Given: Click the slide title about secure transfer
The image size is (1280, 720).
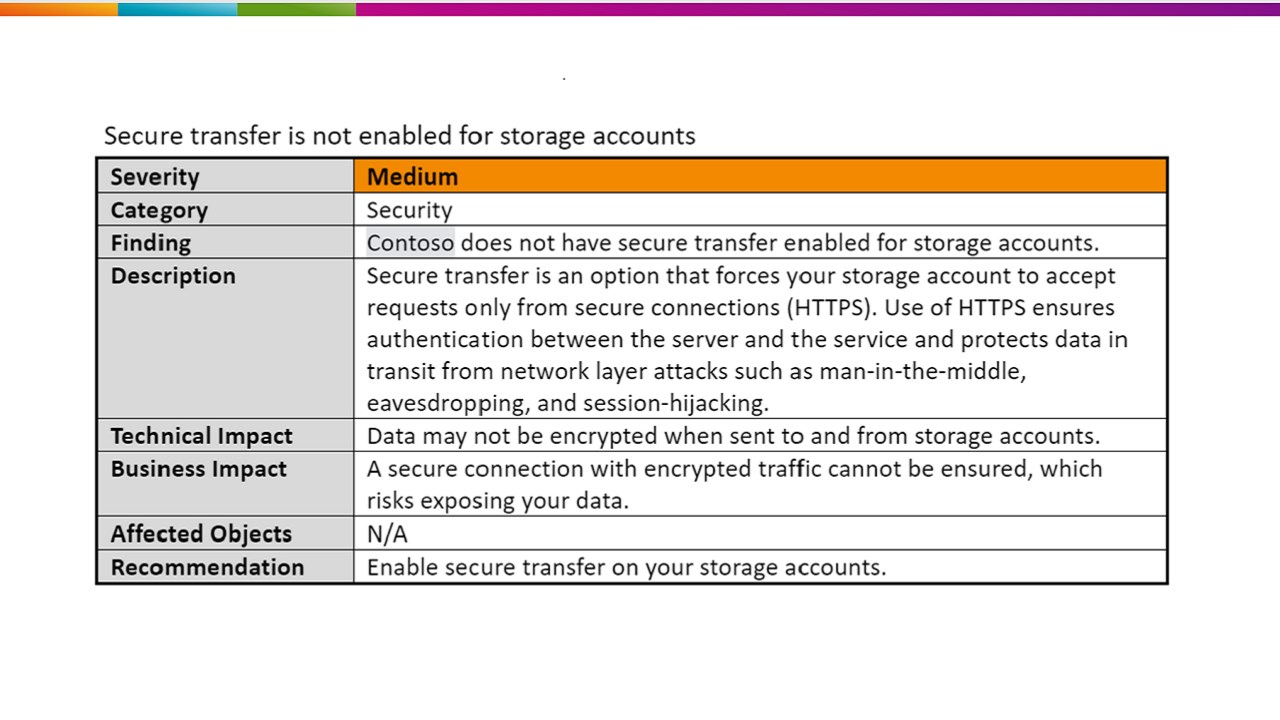Looking at the screenshot, I should pos(400,136).
